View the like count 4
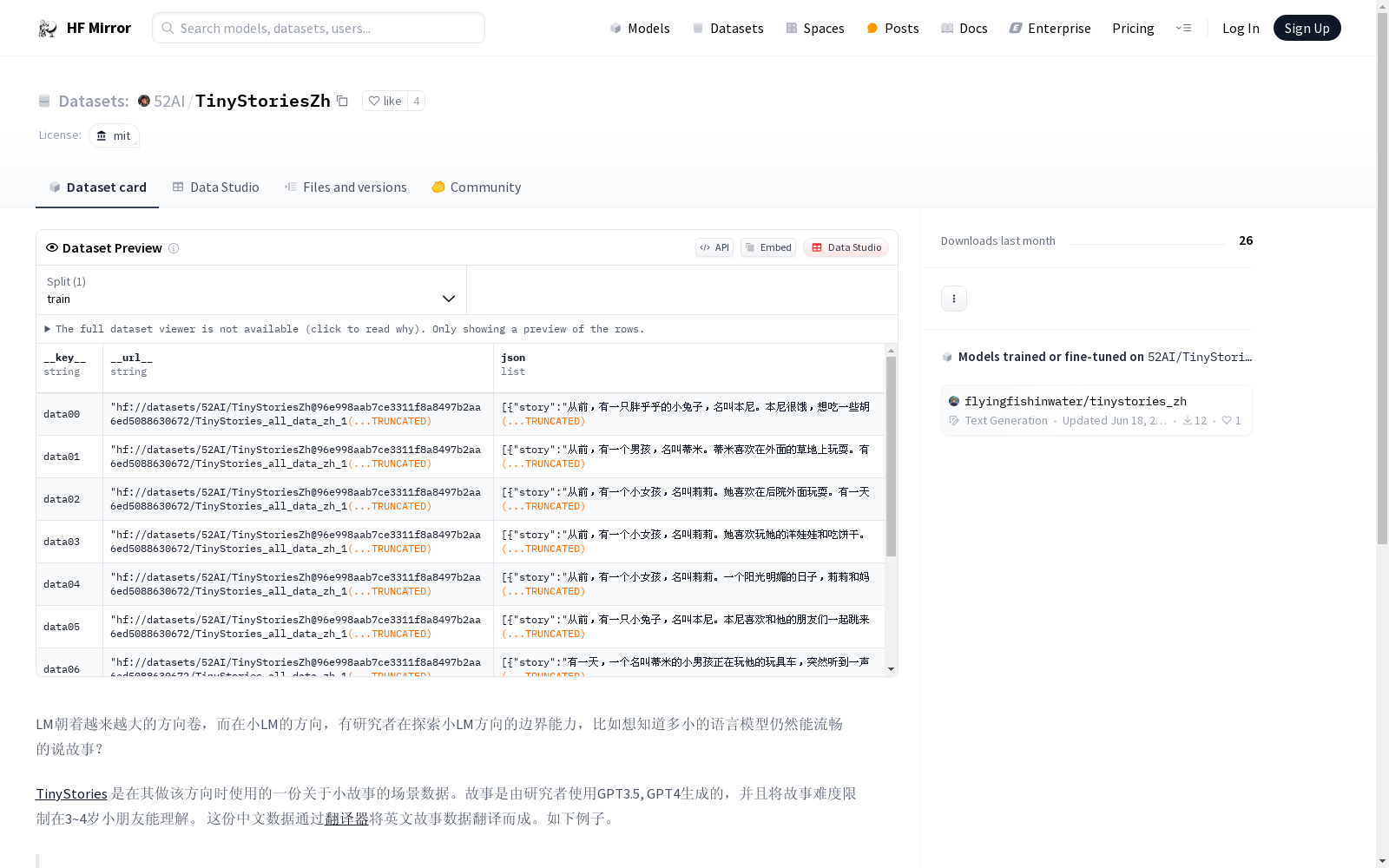 (417, 101)
